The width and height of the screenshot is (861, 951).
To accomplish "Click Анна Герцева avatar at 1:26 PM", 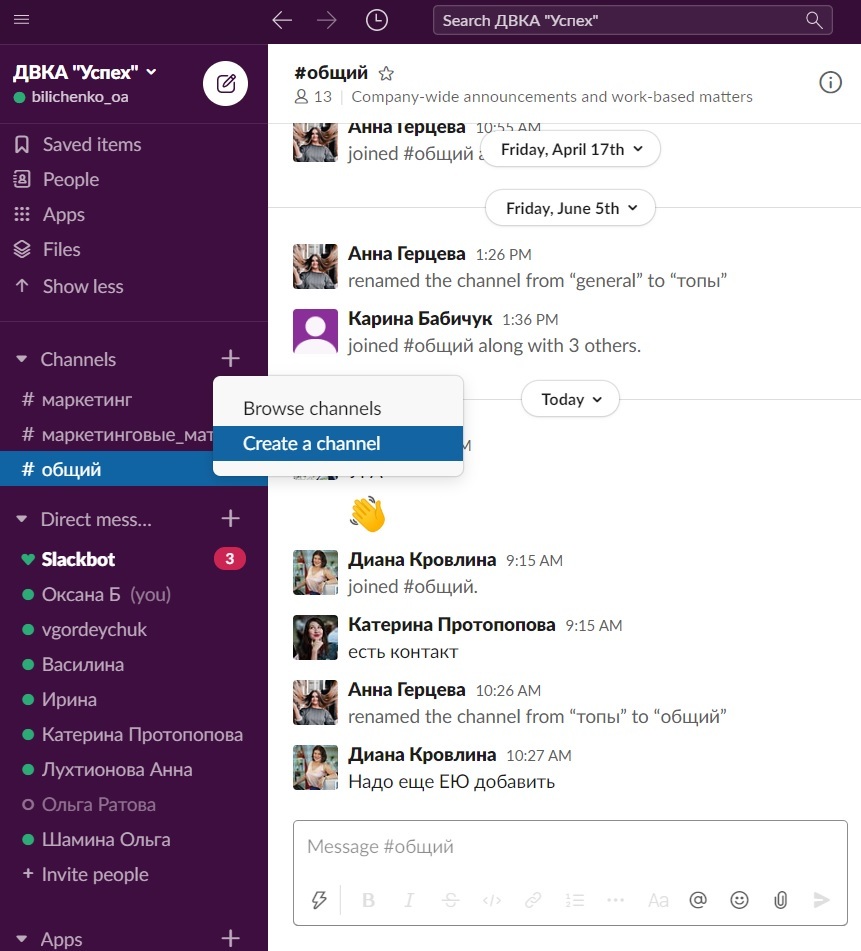I will coord(315,266).
